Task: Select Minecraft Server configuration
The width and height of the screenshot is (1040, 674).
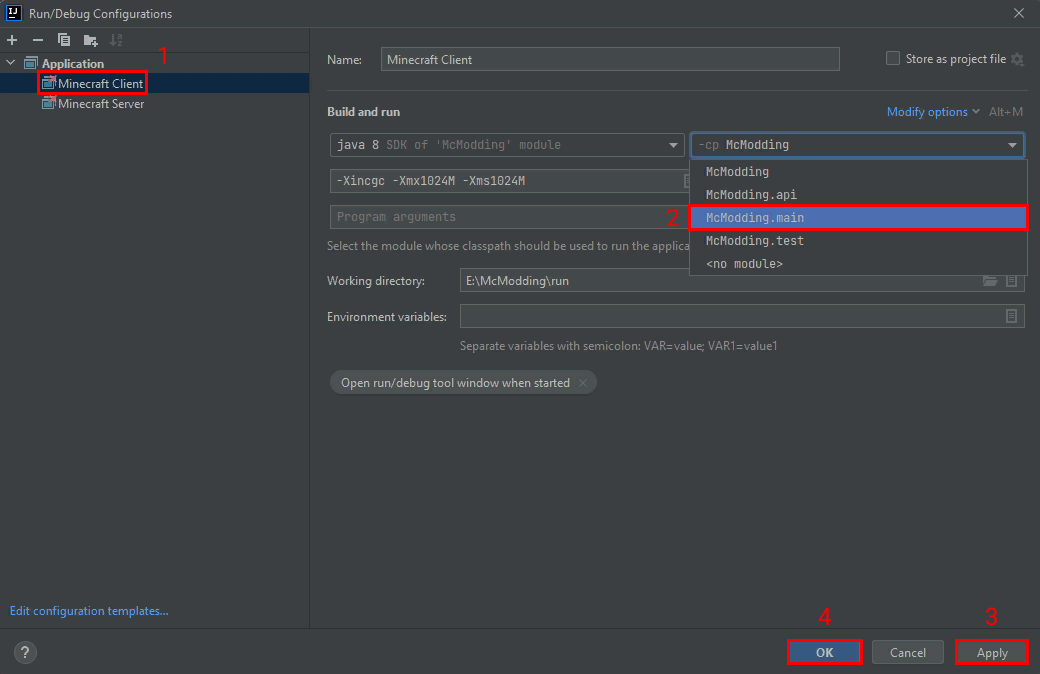Action: pyautogui.click(x=100, y=104)
